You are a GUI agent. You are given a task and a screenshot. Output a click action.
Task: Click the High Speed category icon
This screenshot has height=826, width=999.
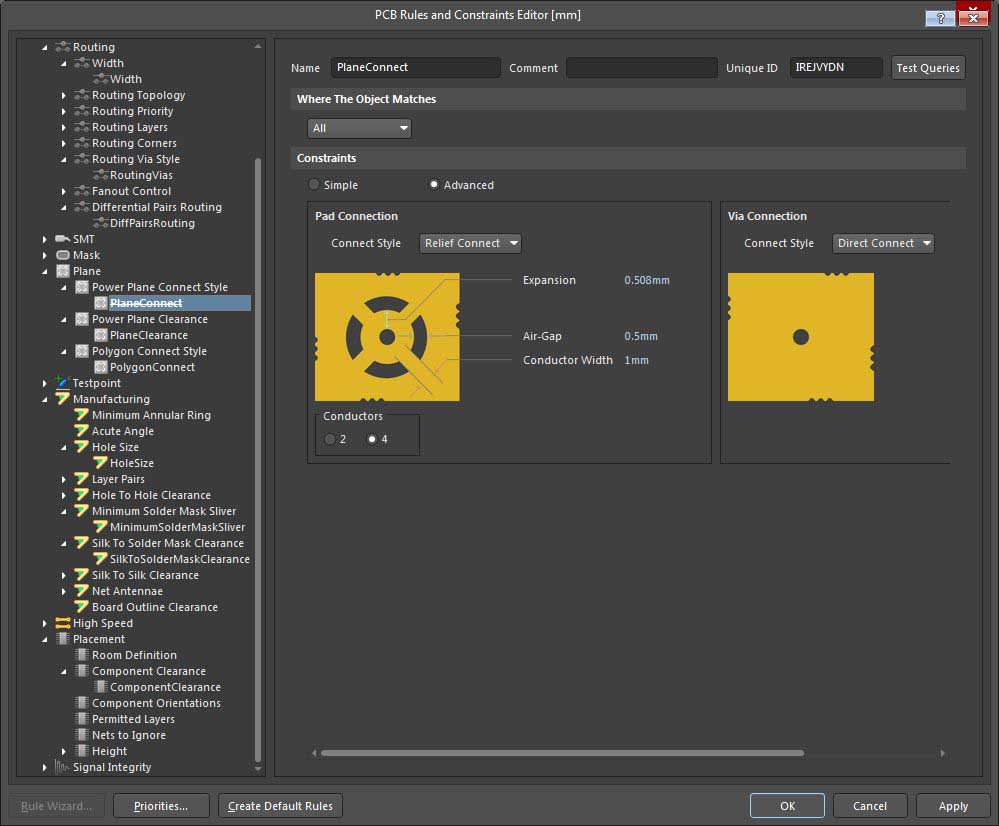tap(63, 623)
